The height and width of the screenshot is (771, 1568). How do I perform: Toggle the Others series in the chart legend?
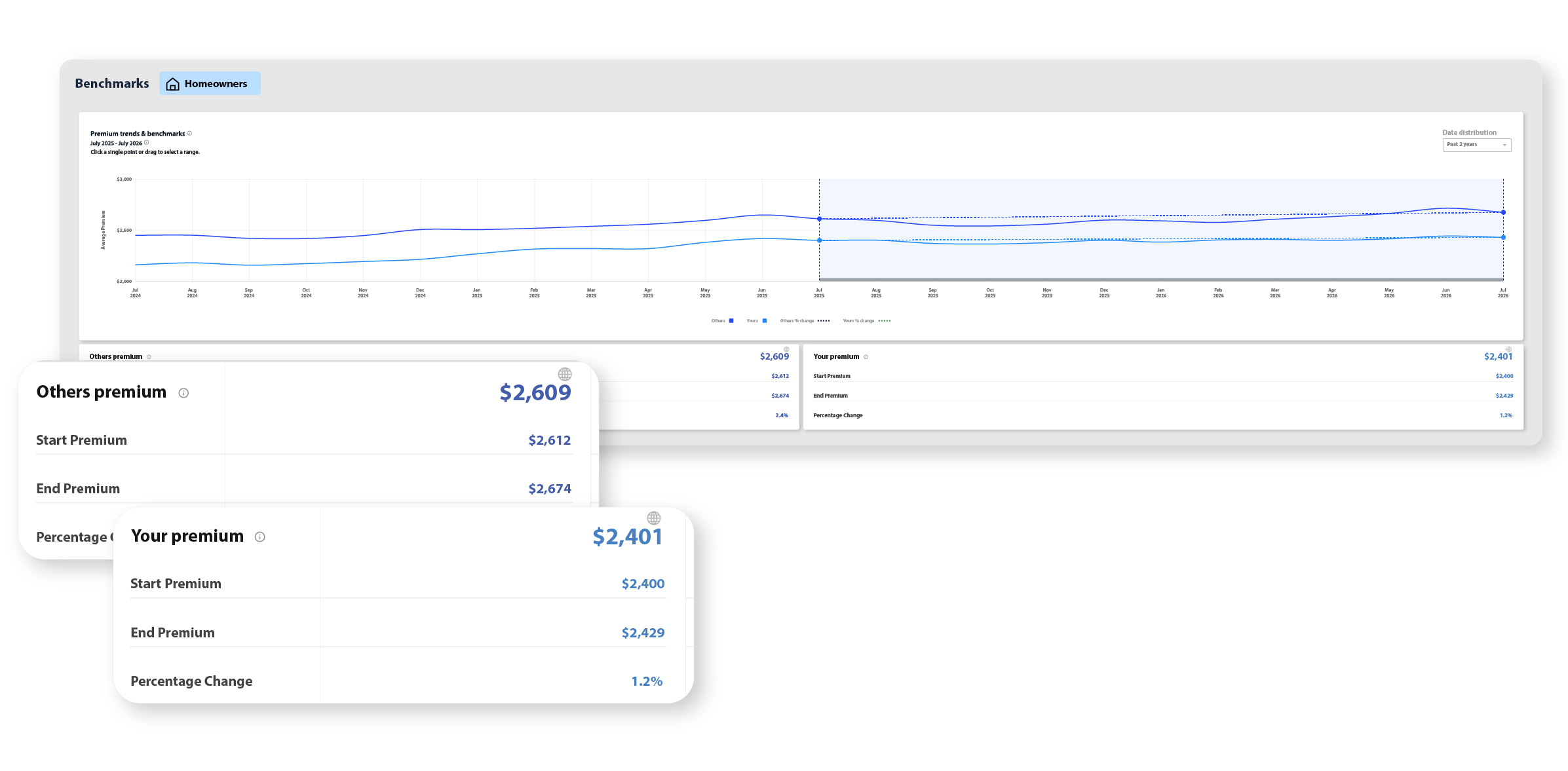click(x=722, y=321)
